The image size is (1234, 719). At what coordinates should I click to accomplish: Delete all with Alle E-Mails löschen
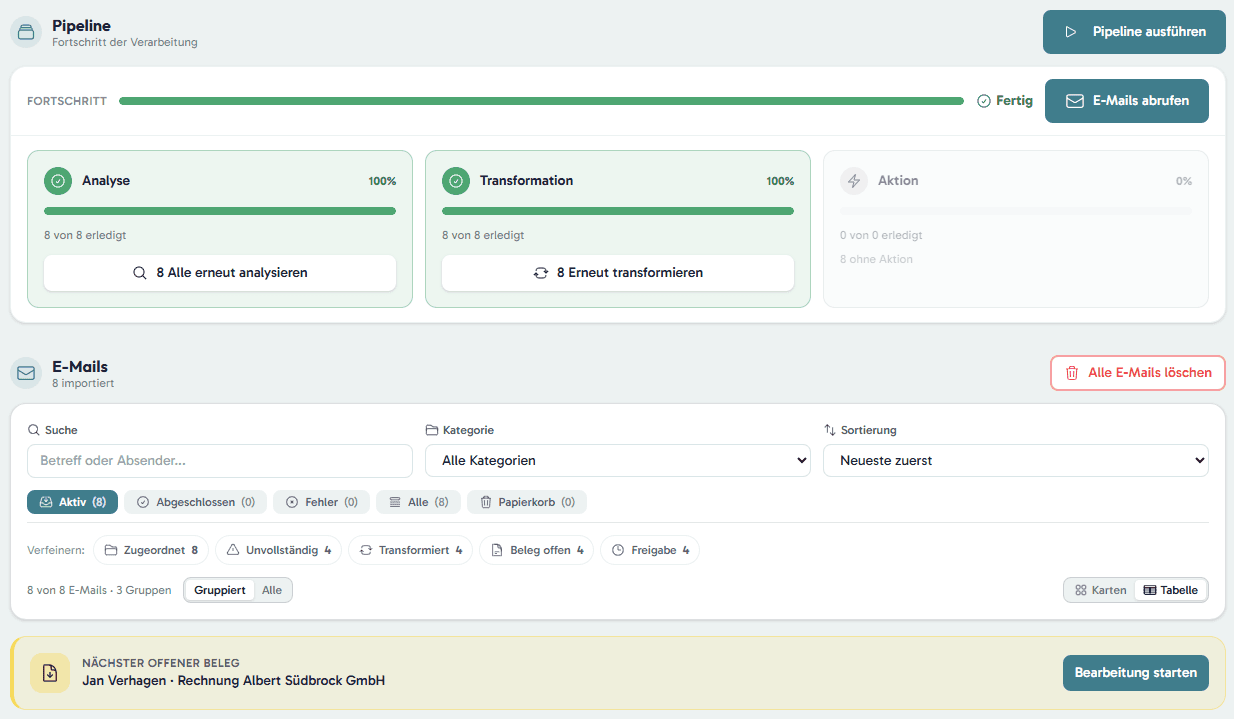tap(1138, 373)
